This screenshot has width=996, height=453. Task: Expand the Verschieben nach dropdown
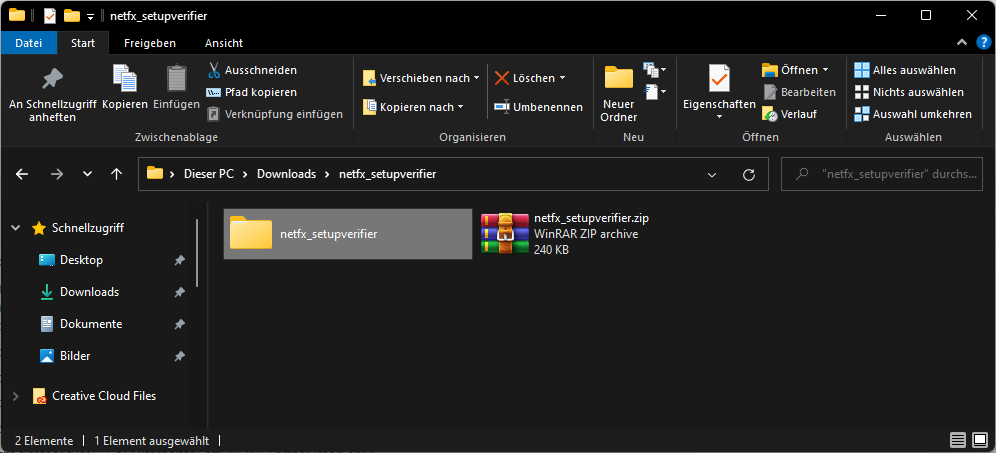tap(476, 78)
